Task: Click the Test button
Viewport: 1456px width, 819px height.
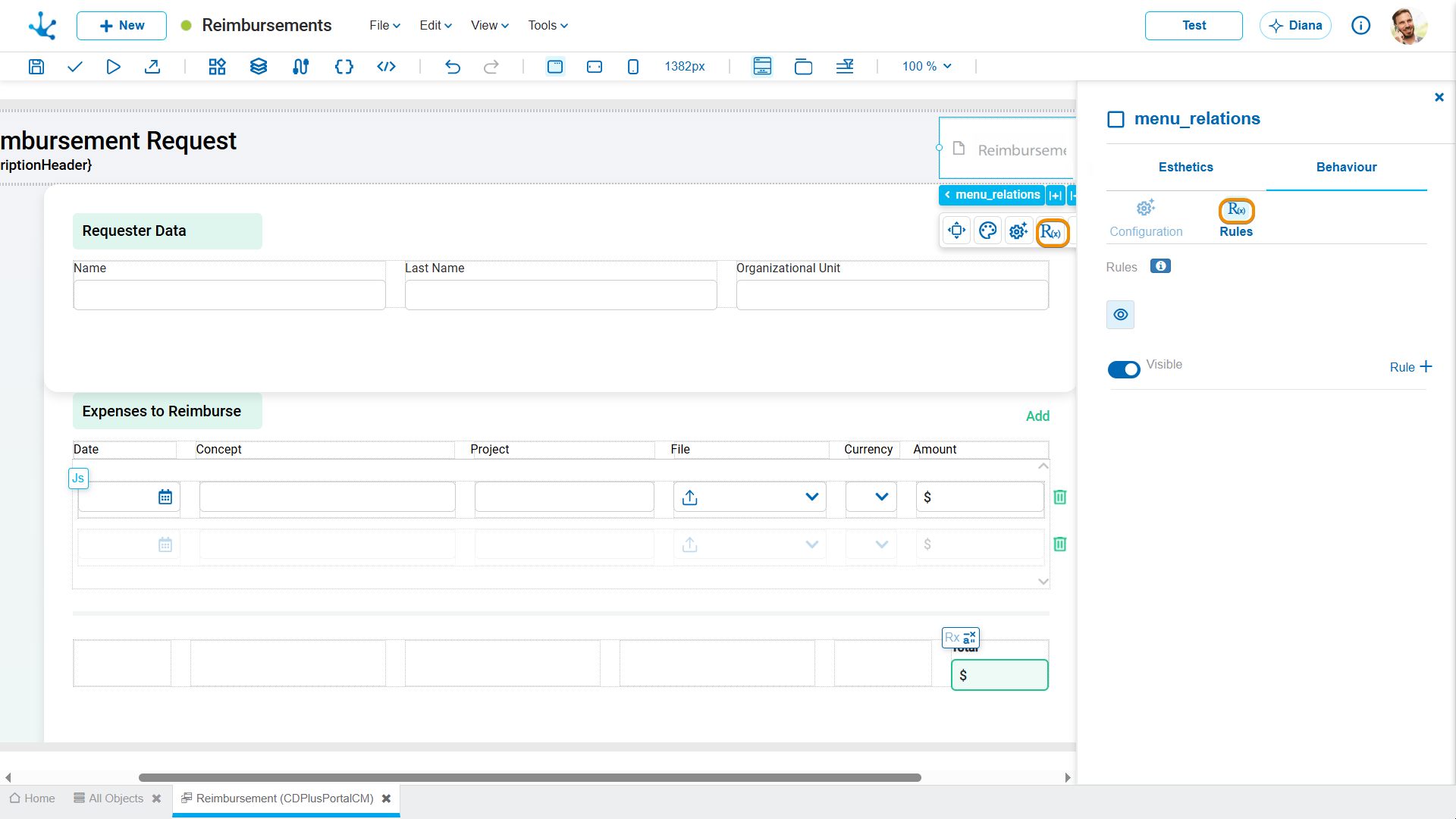Action: 1194,26
